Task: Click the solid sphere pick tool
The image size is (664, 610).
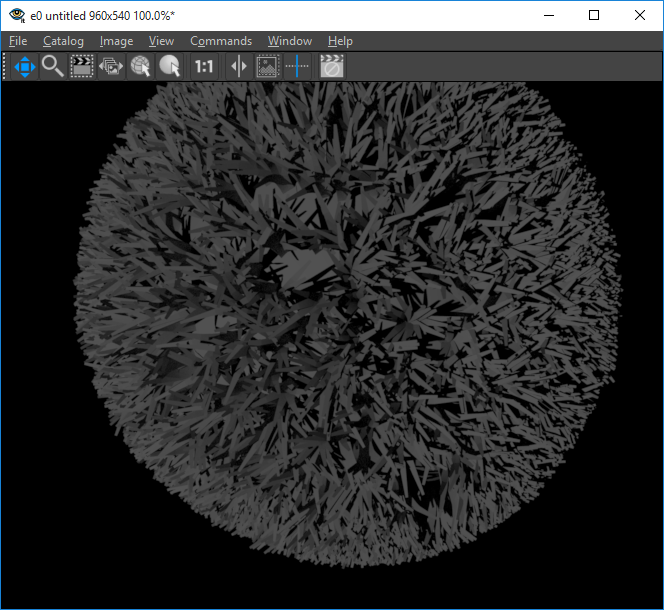Action: coord(170,67)
